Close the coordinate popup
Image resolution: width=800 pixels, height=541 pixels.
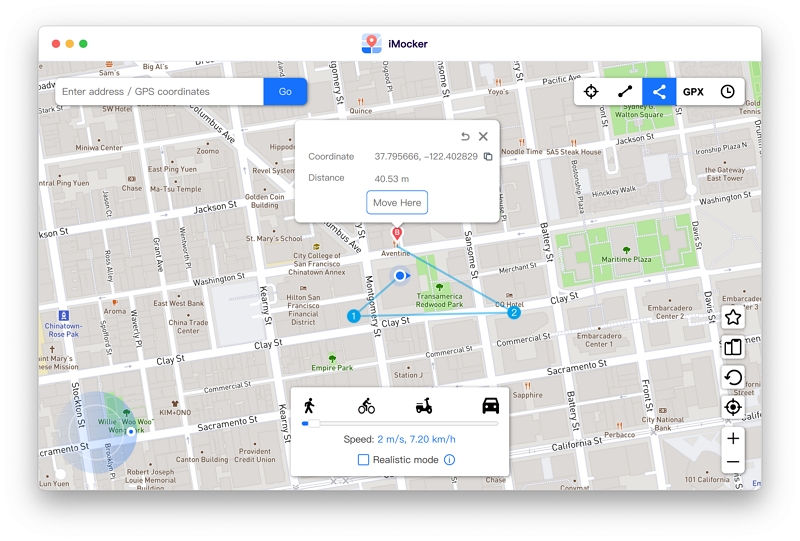click(x=483, y=136)
